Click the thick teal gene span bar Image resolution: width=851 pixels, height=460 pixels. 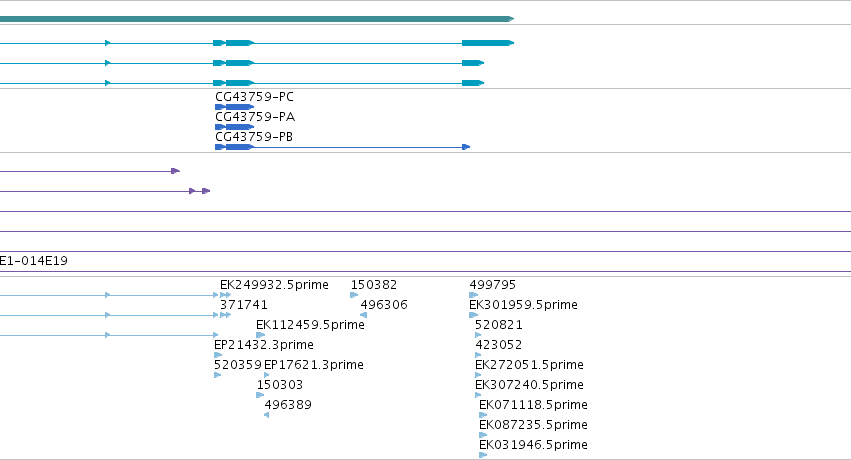click(257, 19)
